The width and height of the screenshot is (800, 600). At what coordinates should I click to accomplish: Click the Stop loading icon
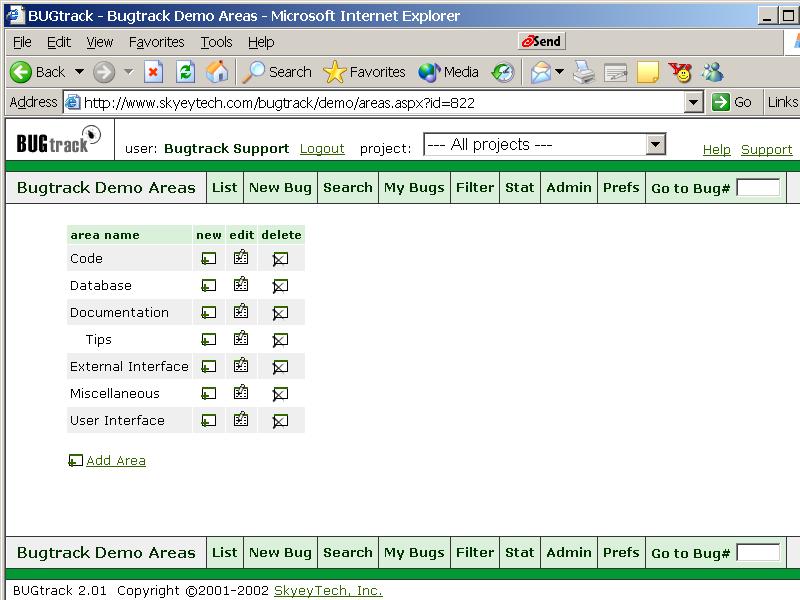(x=153, y=72)
